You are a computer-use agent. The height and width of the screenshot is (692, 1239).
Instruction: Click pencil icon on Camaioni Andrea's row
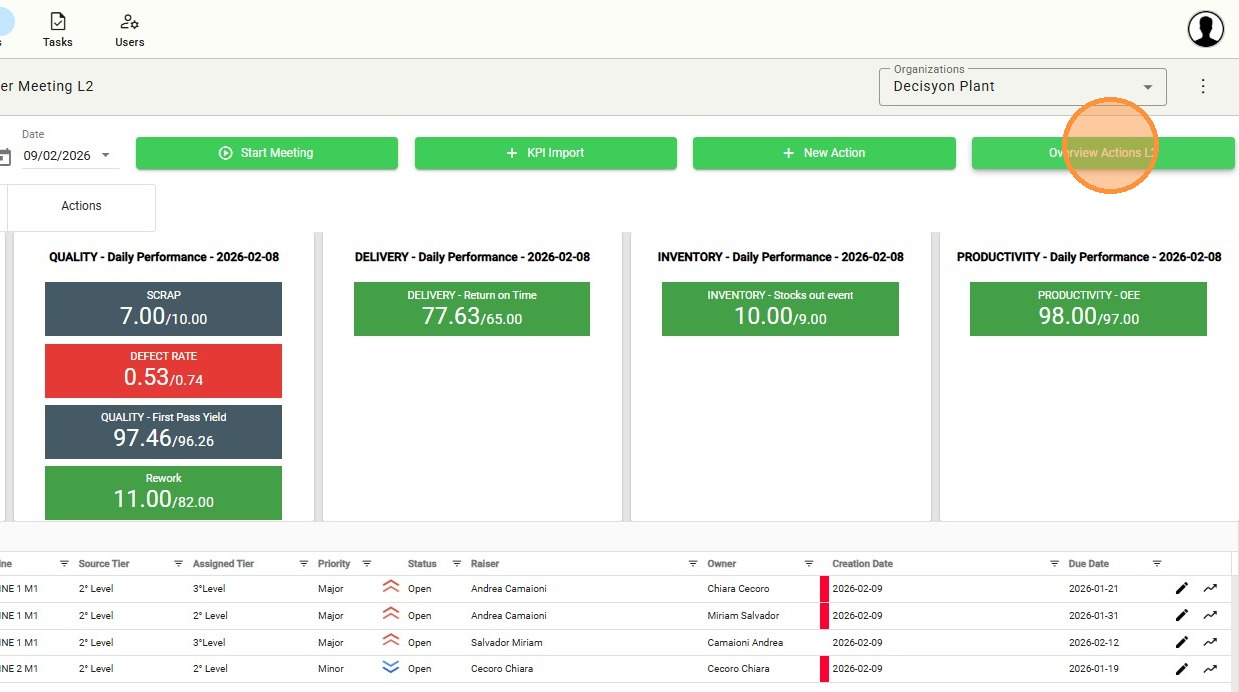(x=1182, y=642)
